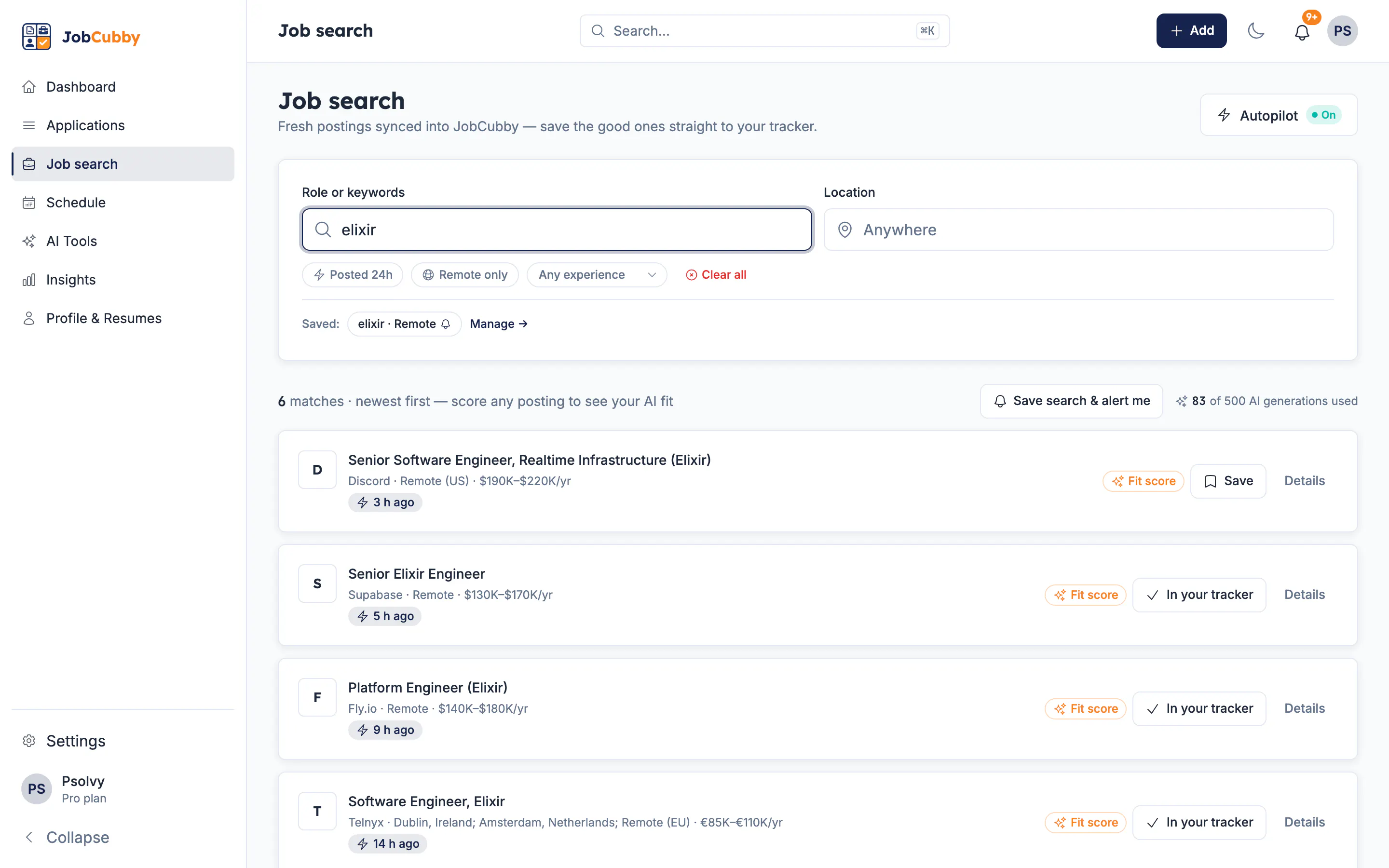
Task: Toggle Posted 24h filter
Action: click(353, 275)
